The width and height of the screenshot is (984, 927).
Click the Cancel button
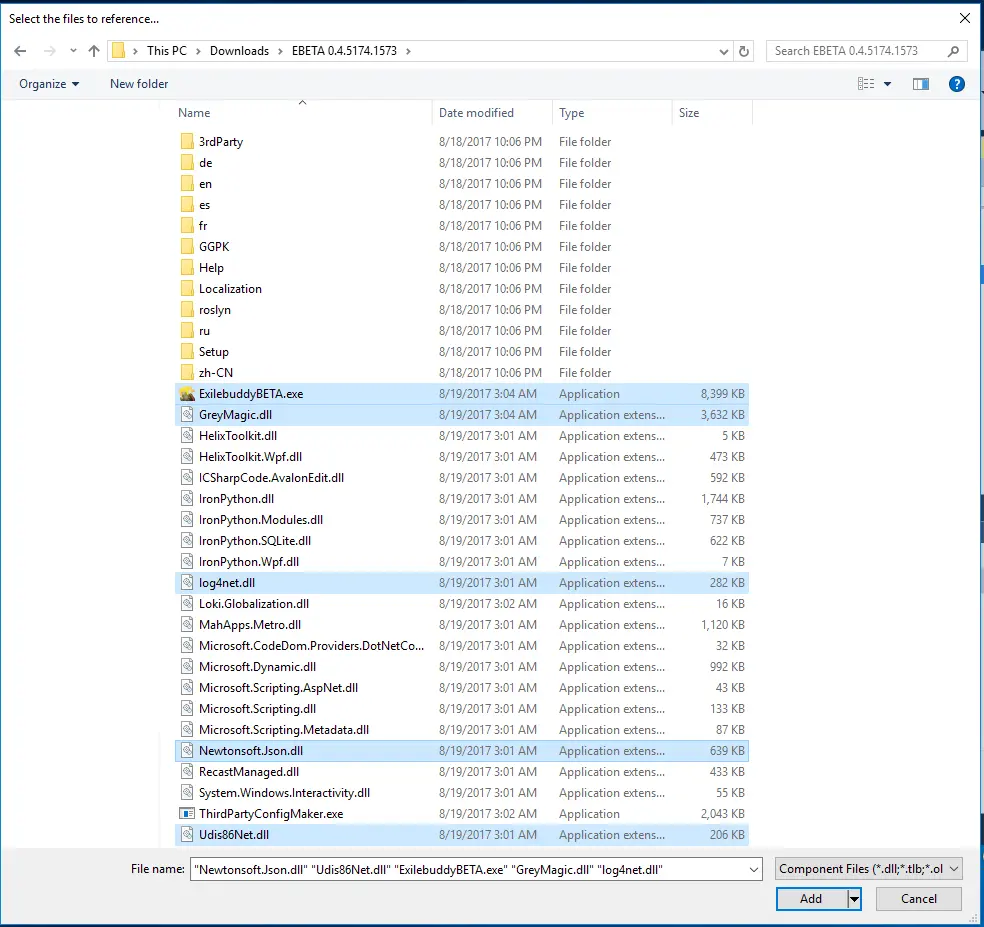coord(919,899)
